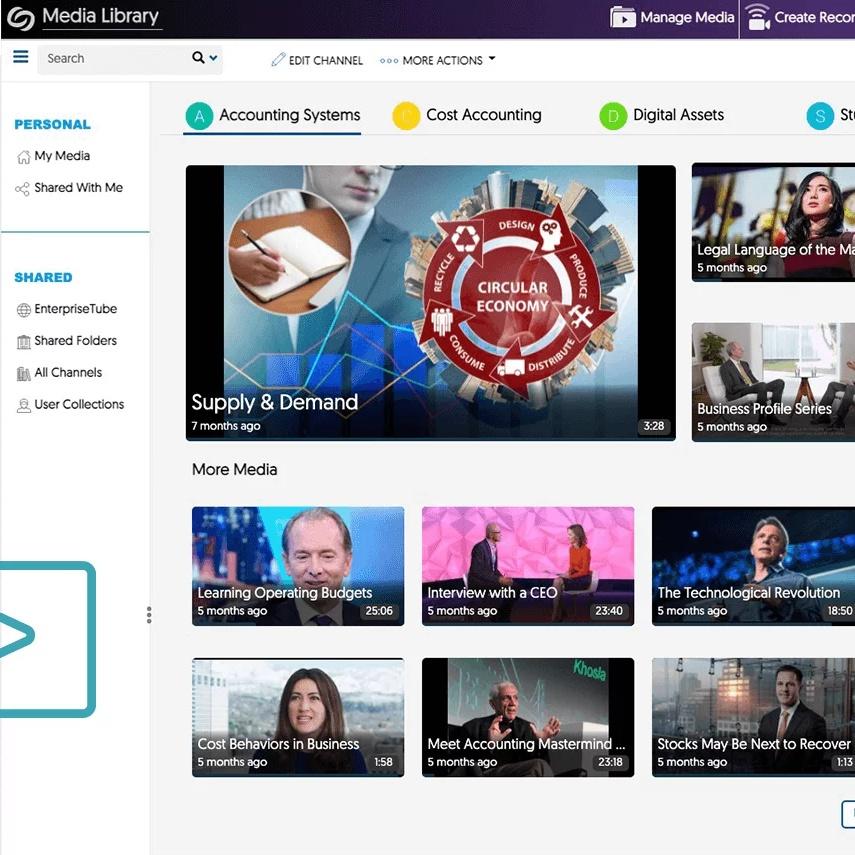Screen dimensions: 855x855
Task: Expand the search options chevron
Action: [213, 59]
